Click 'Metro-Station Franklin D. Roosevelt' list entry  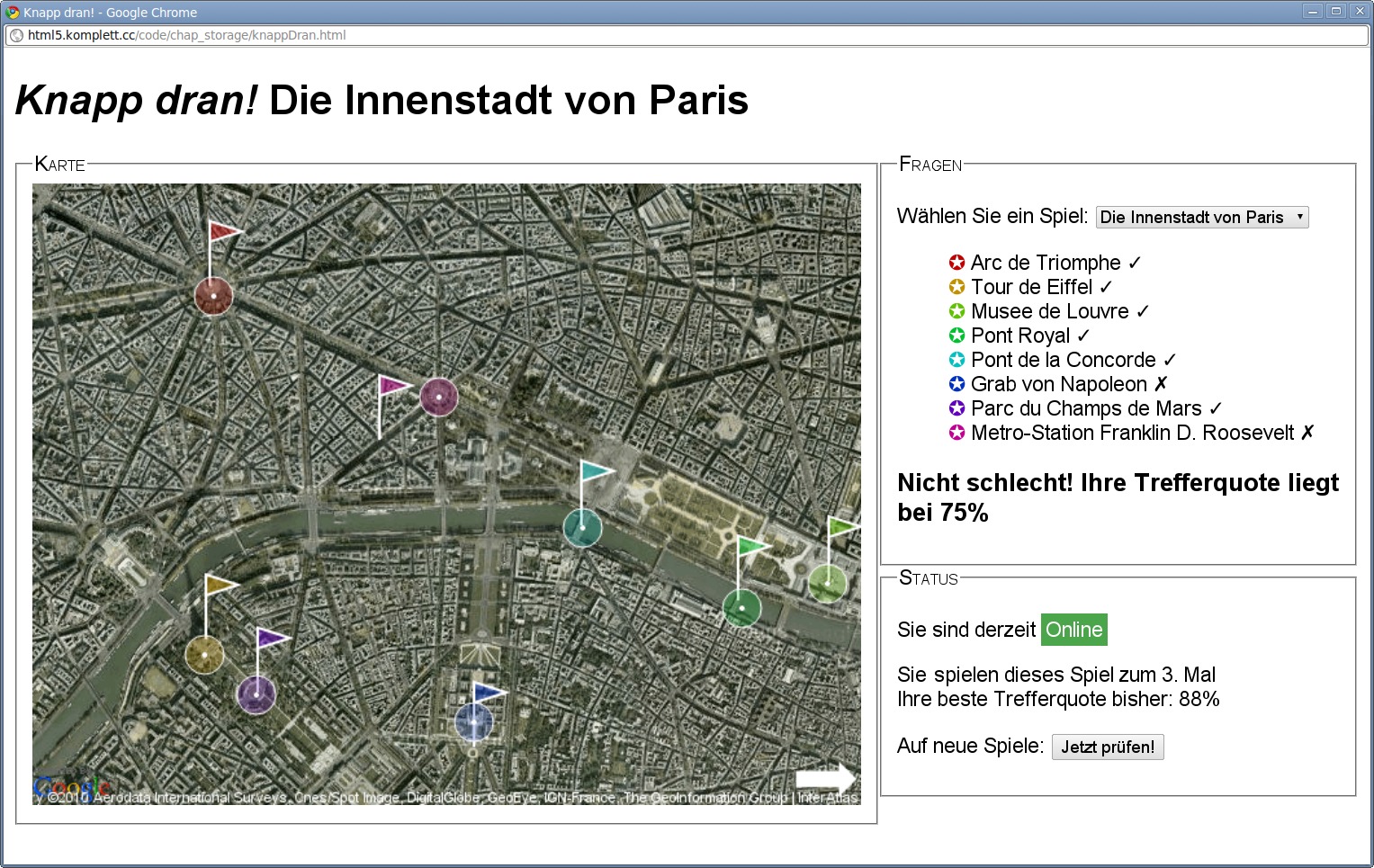1132,433
